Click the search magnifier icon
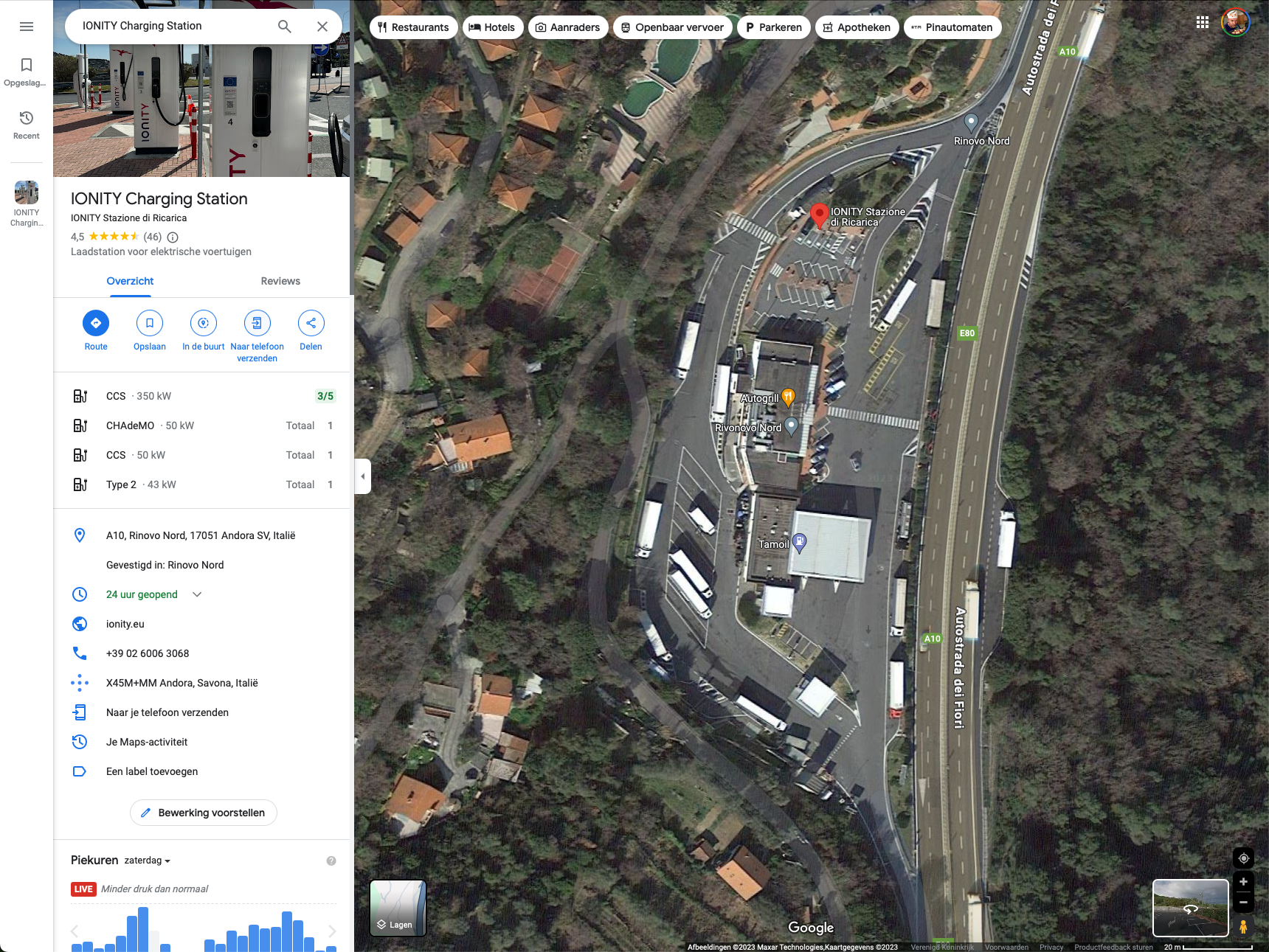Image resolution: width=1269 pixels, height=952 pixels. point(285,27)
